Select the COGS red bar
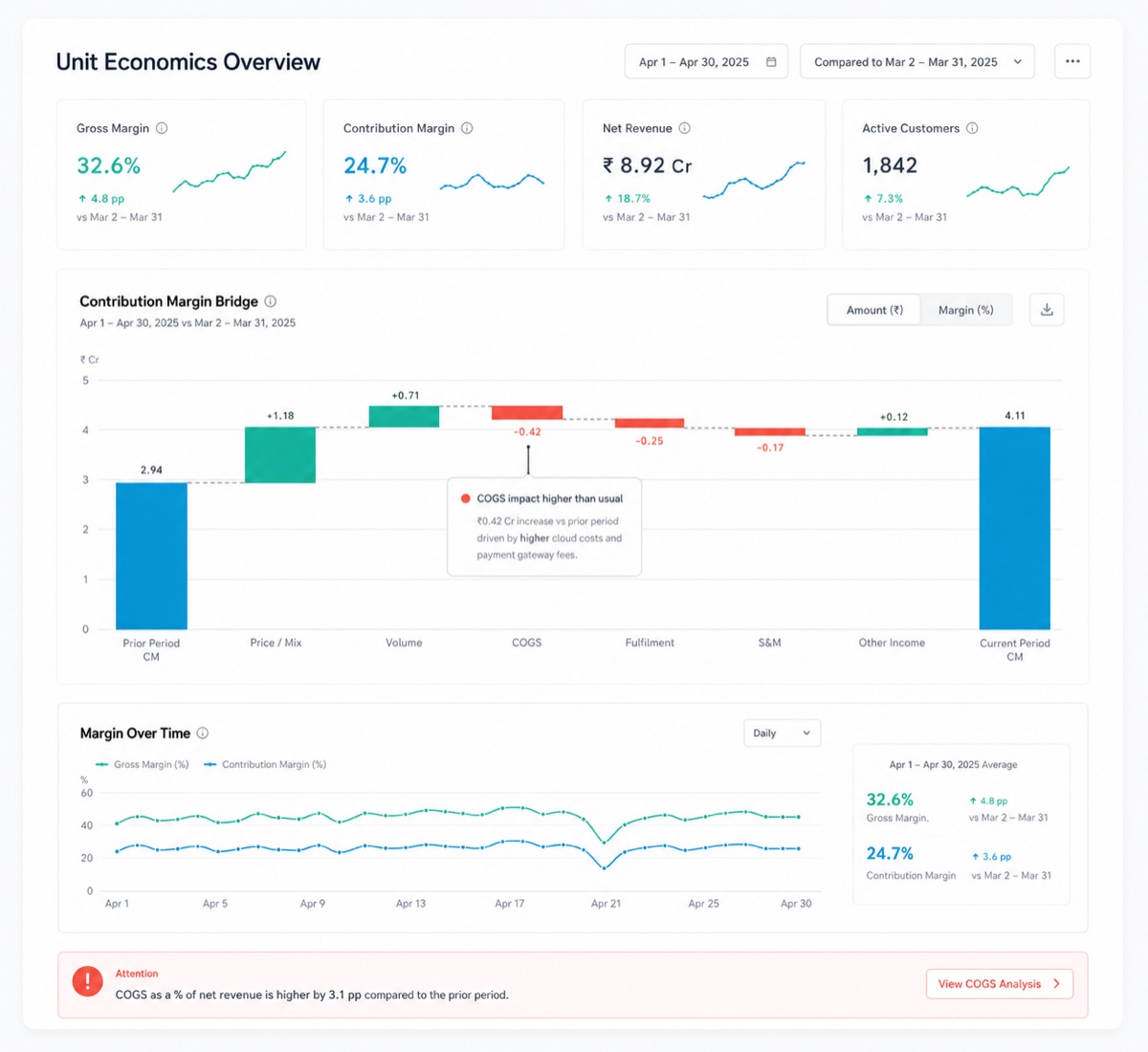 coord(527,413)
